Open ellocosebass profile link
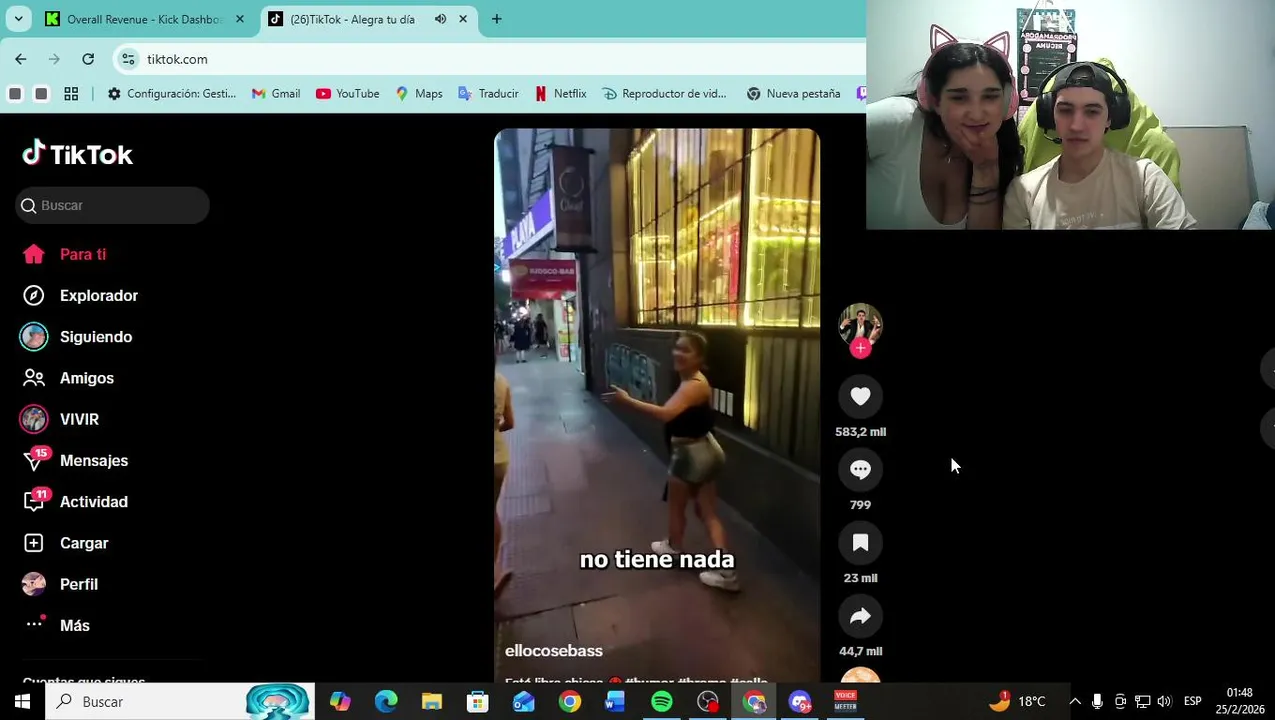The image size is (1275, 720). [x=554, y=650]
